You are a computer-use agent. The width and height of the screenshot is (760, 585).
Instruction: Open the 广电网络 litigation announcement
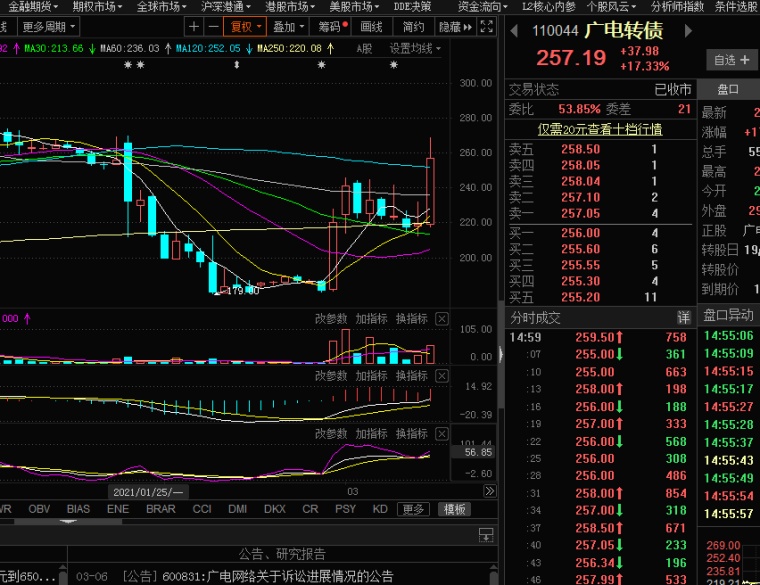coord(285,576)
